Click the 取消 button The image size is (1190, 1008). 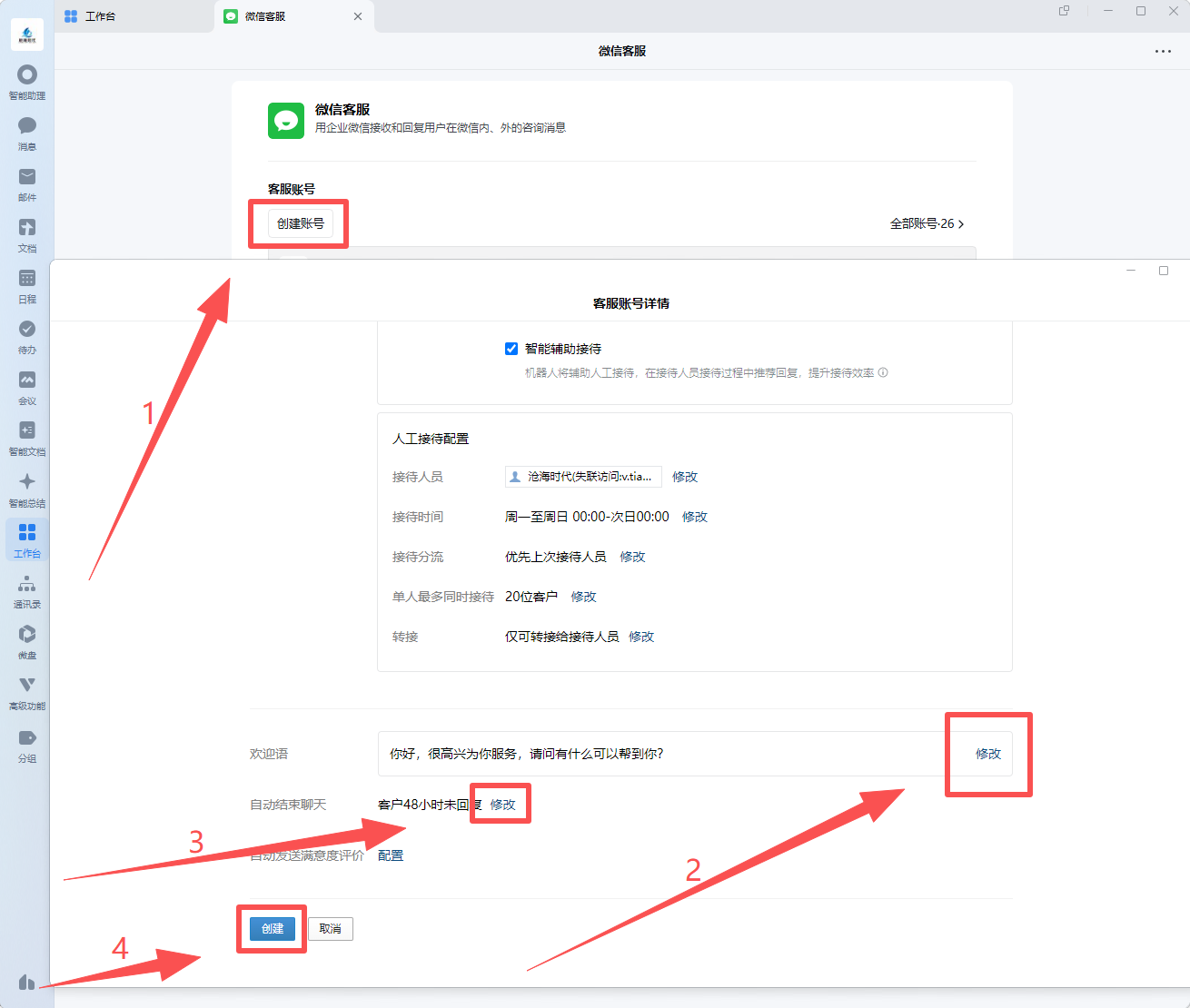tap(331, 929)
